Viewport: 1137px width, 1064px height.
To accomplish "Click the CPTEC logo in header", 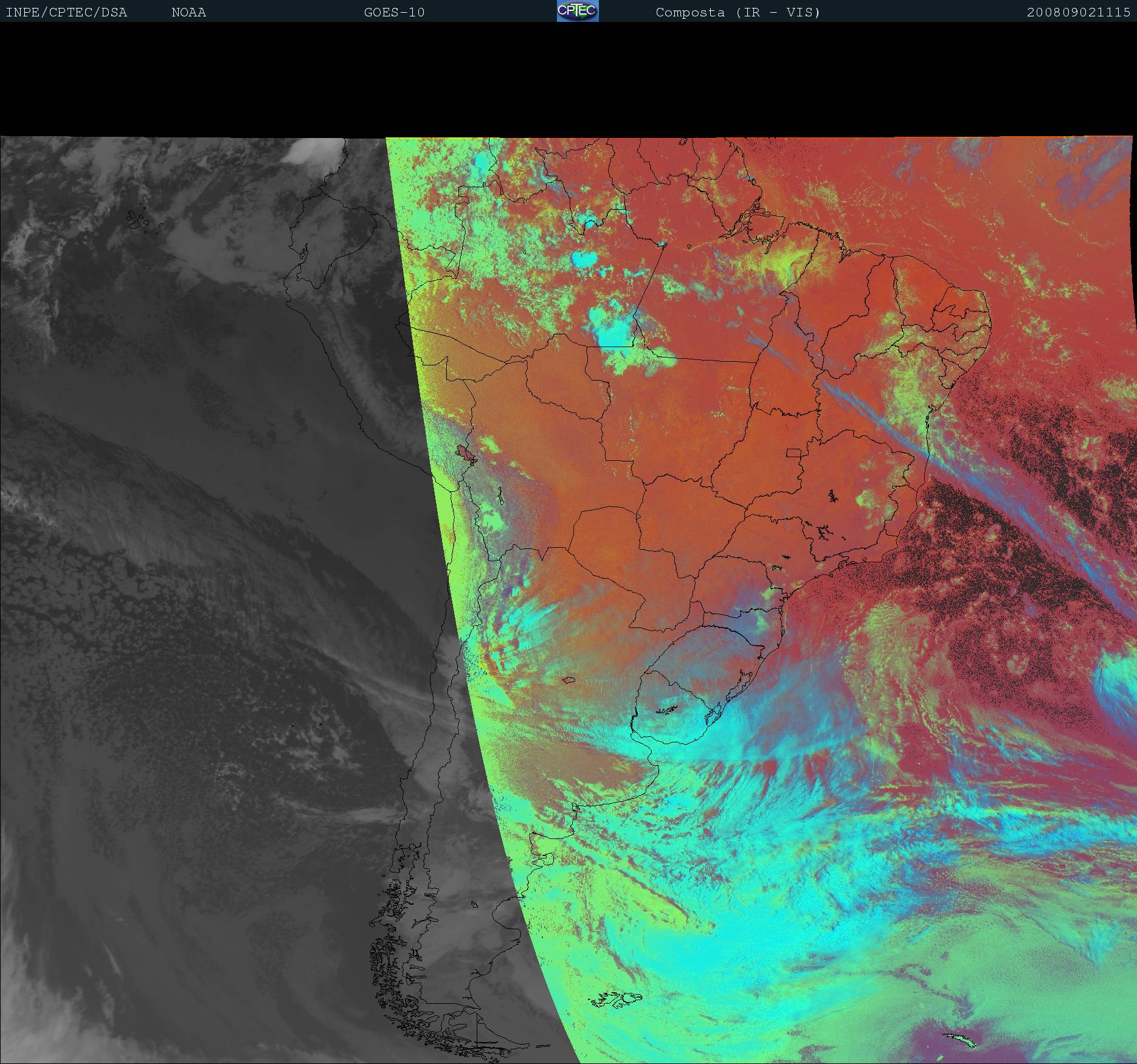I will pyautogui.click(x=578, y=11).
